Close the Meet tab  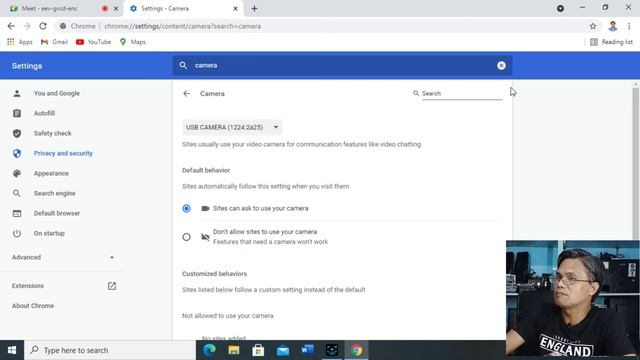click(x=116, y=8)
